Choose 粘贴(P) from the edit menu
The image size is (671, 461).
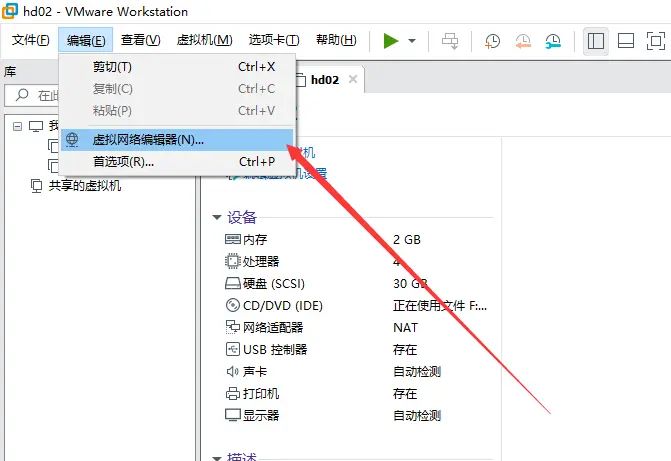tap(177, 110)
